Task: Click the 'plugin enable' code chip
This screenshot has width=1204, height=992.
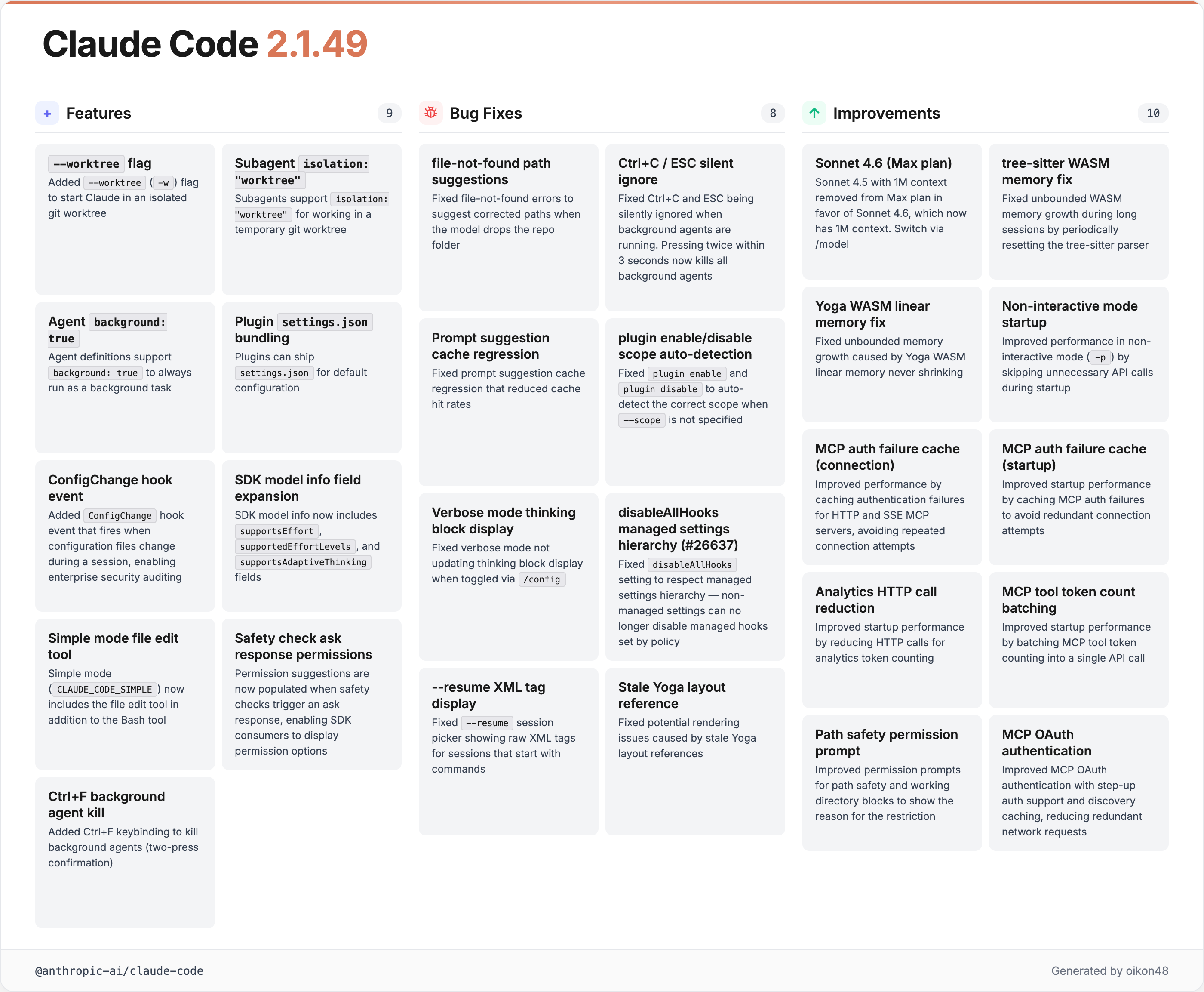Action: click(687, 374)
